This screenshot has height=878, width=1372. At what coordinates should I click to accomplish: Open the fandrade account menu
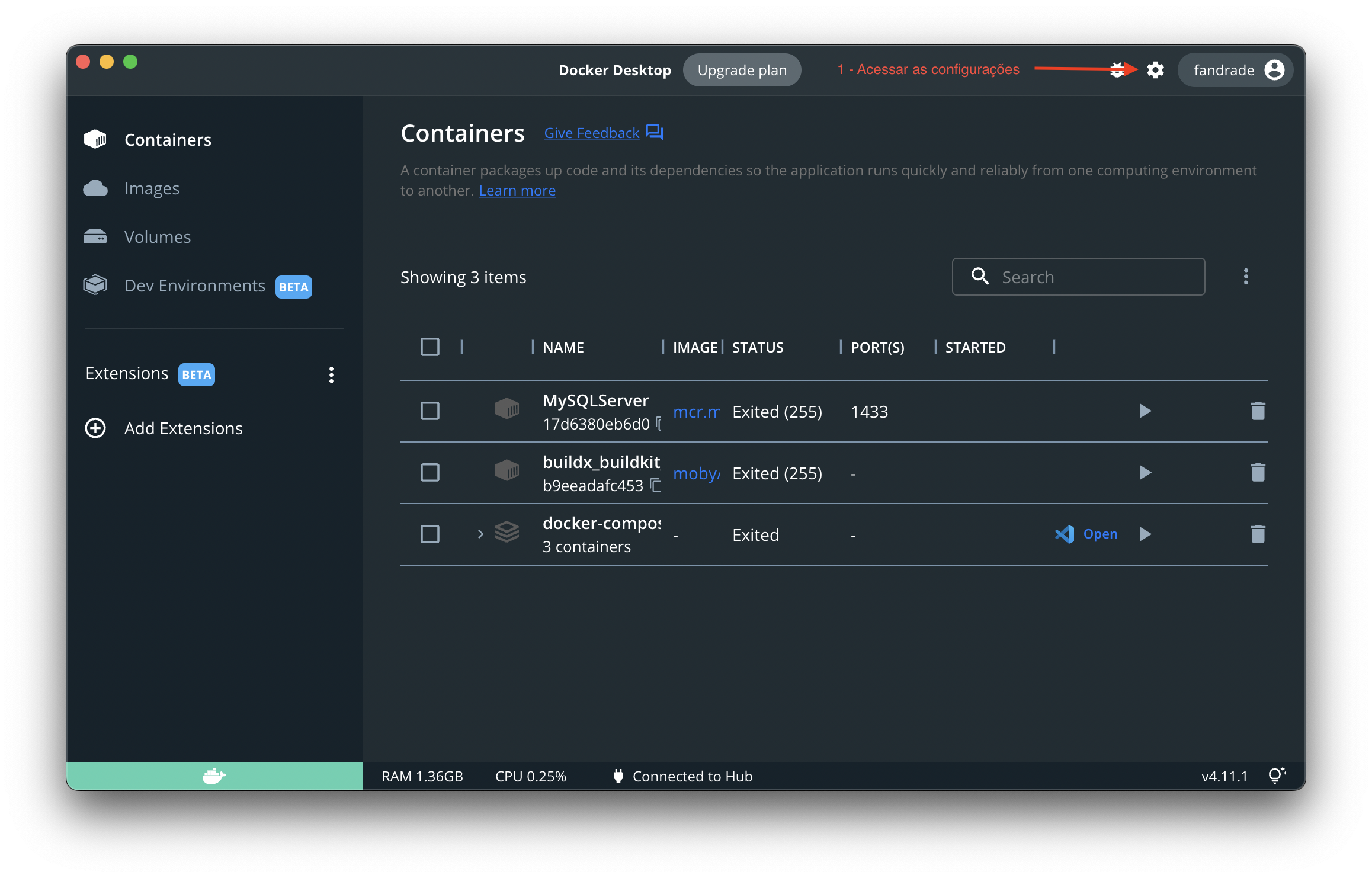coord(1235,70)
